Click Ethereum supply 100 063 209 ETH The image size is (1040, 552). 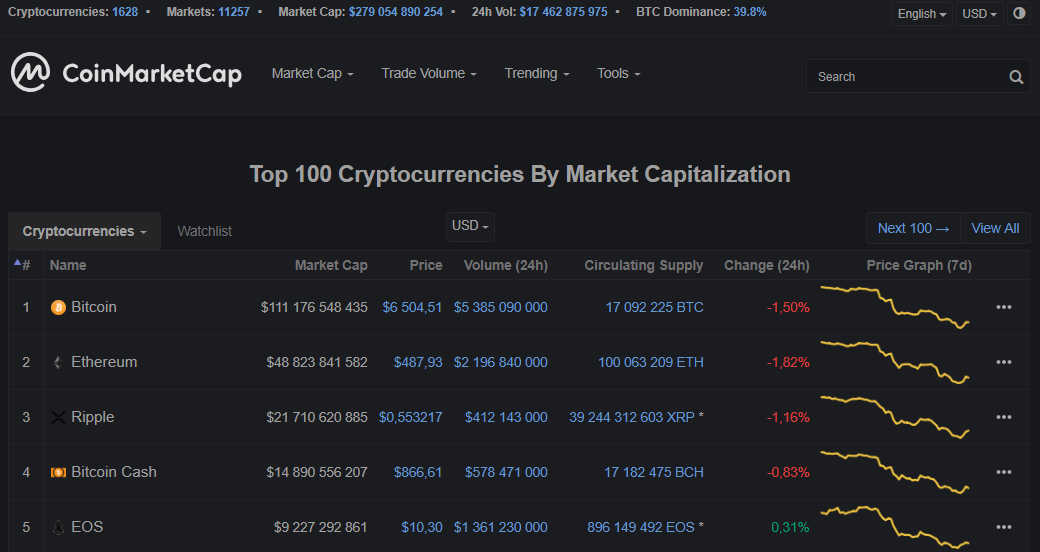point(651,362)
